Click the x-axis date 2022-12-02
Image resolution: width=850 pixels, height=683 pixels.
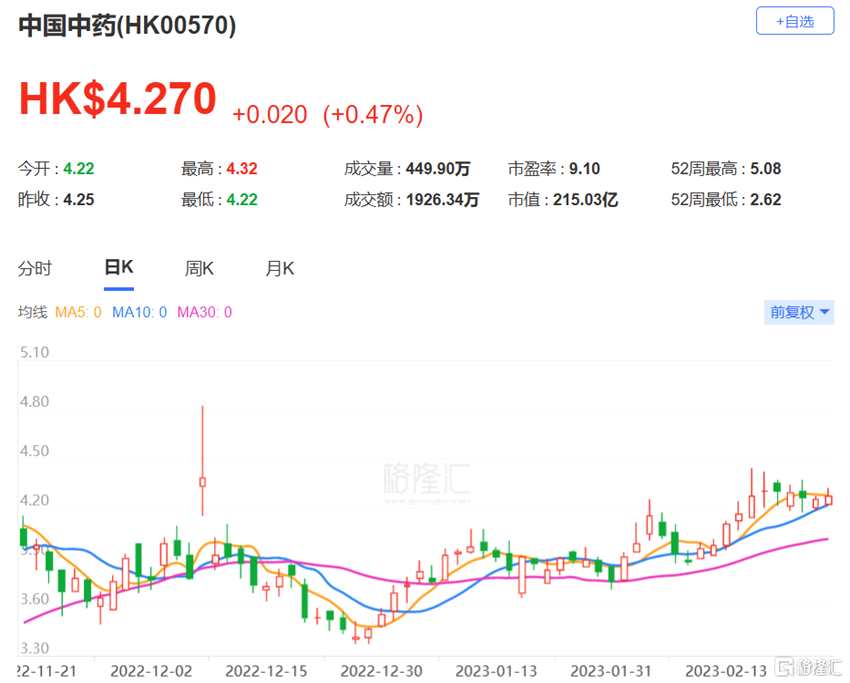(151, 671)
